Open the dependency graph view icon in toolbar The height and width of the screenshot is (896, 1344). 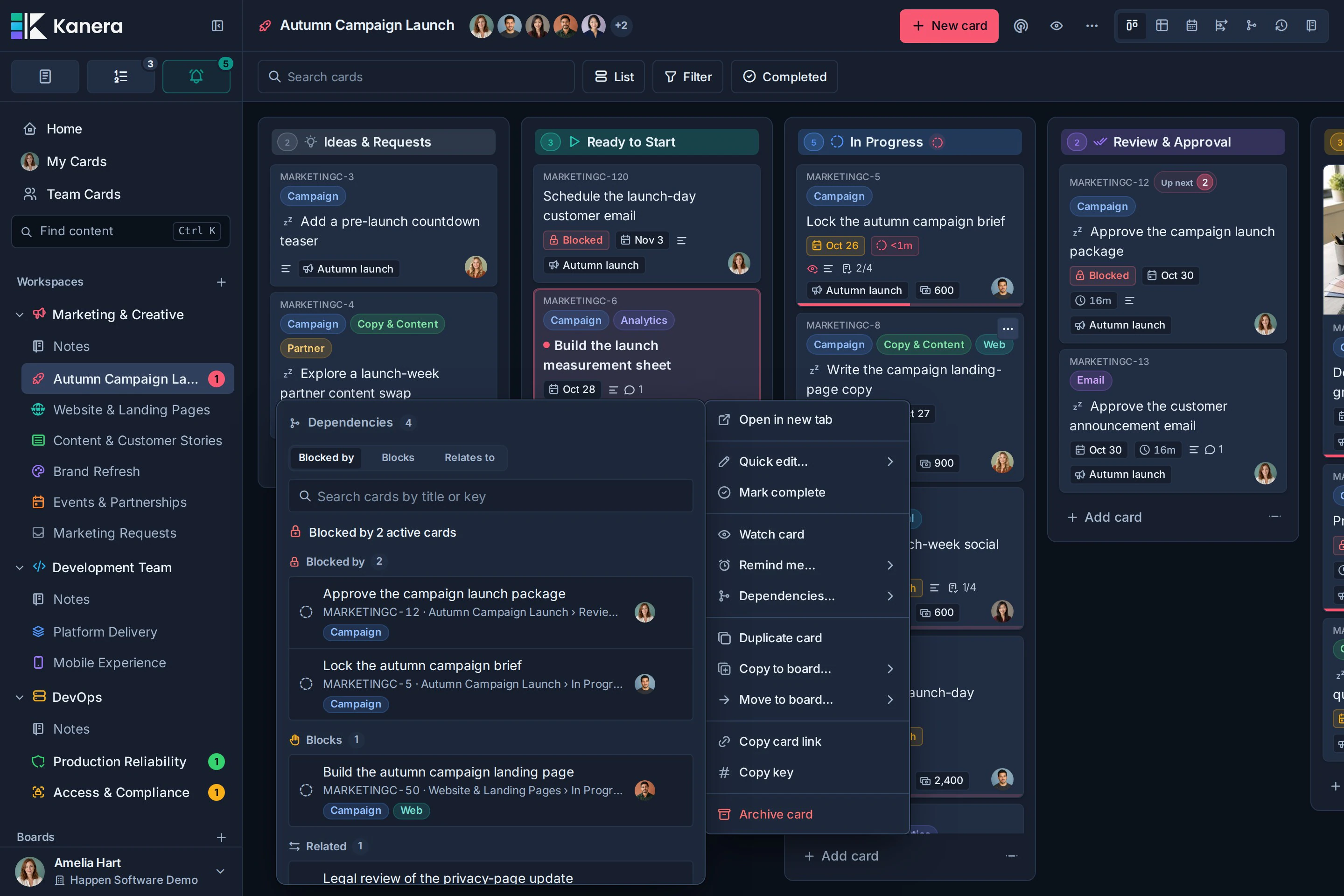click(x=1252, y=26)
